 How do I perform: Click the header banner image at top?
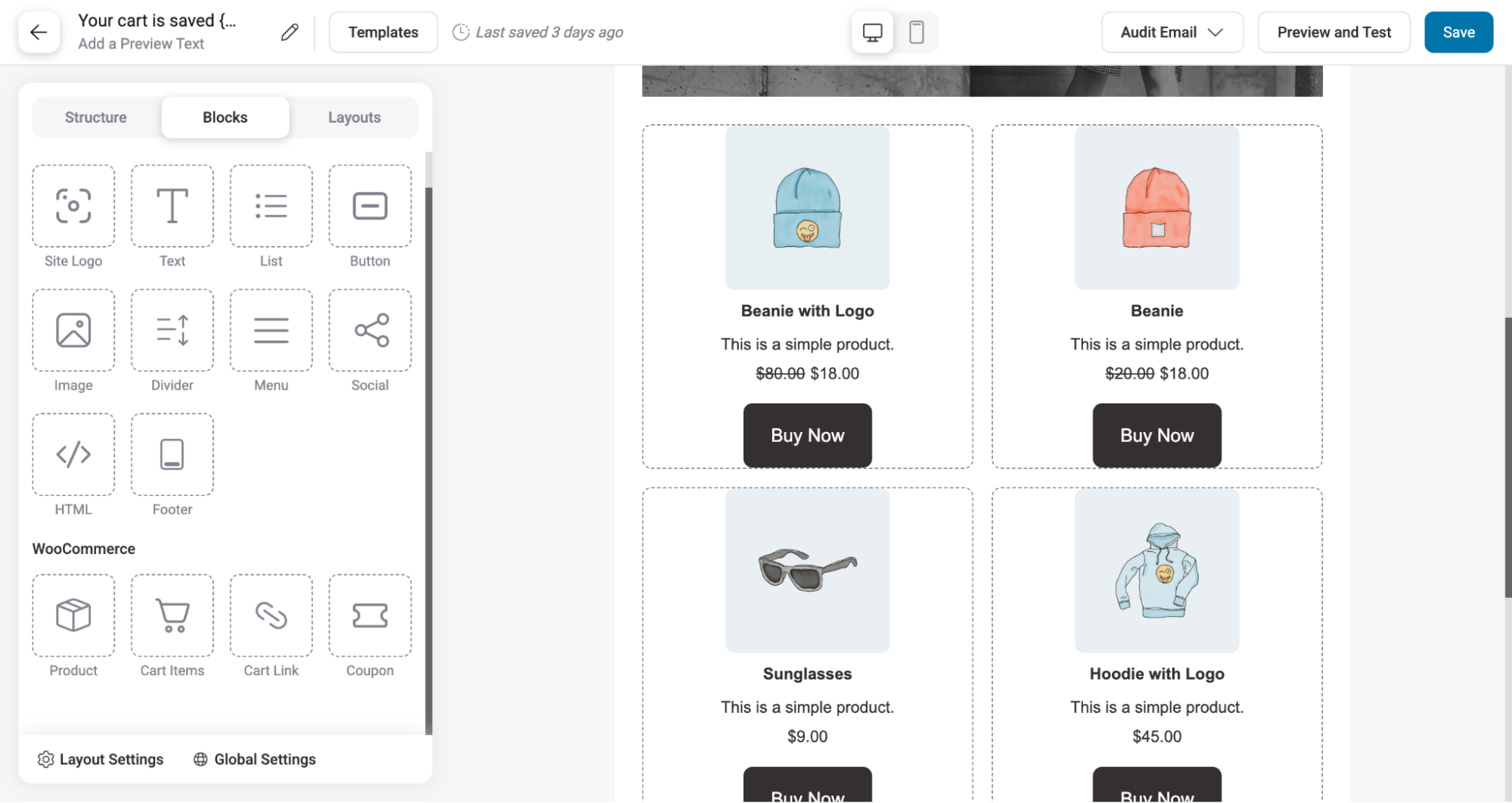982,81
